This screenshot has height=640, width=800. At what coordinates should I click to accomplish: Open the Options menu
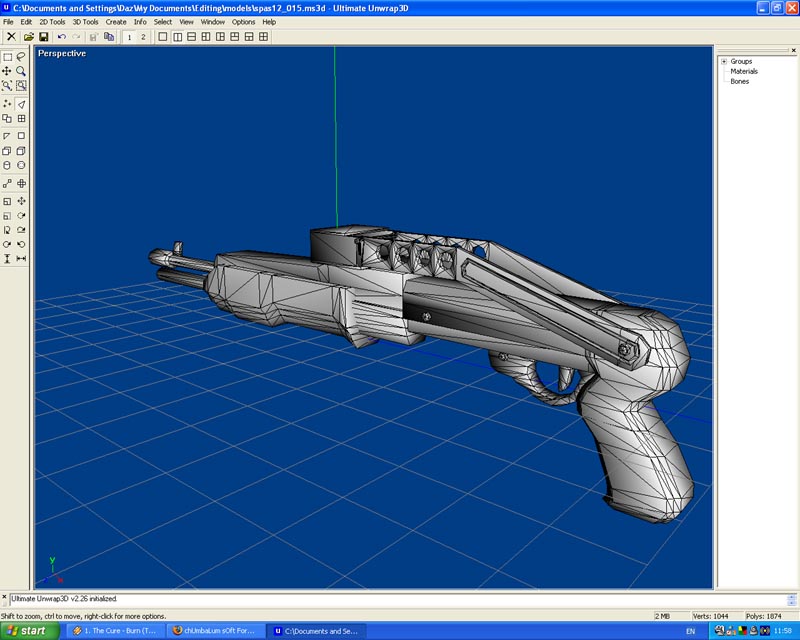[243, 21]
